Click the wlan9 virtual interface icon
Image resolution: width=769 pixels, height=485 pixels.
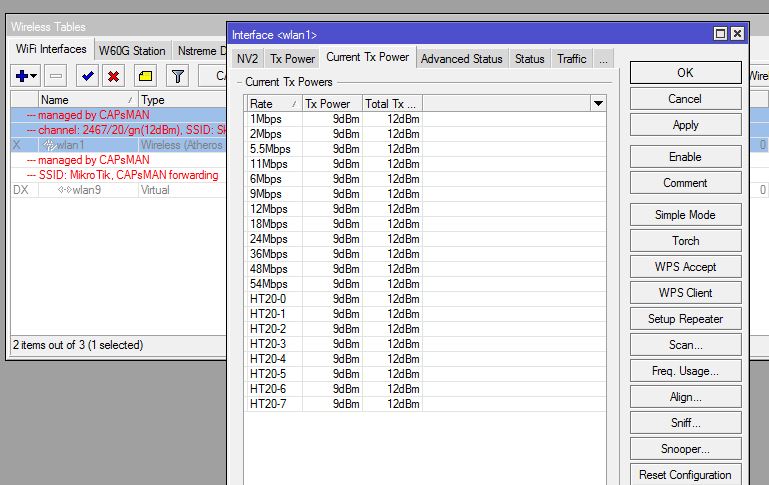(64, 190)
